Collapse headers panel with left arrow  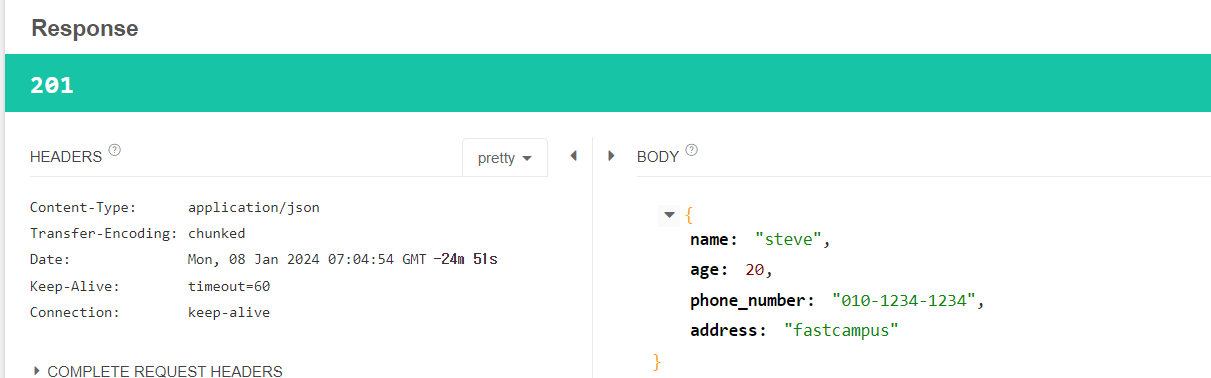coord(573,156)
